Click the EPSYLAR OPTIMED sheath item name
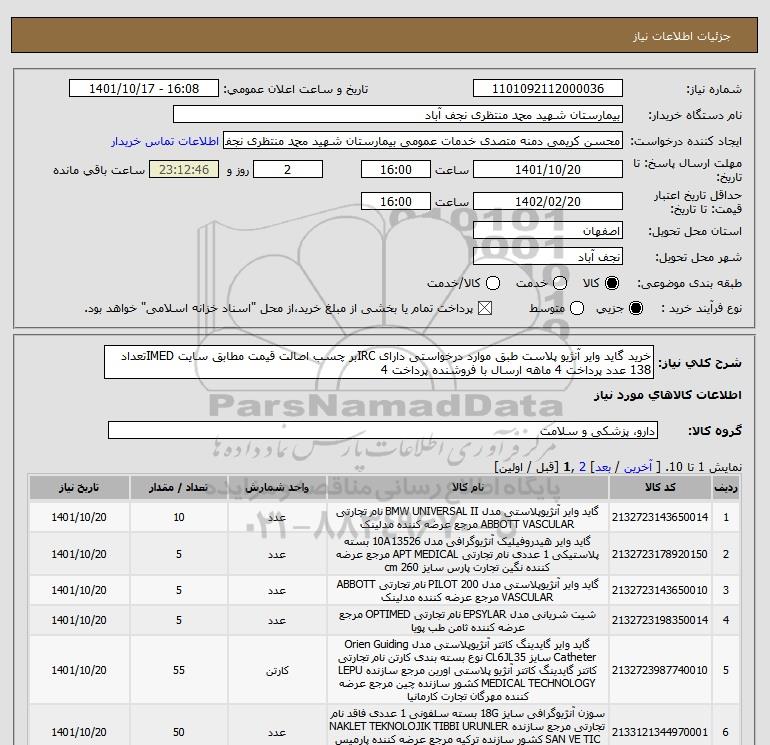The image size is (770, 745). [x=468, y=621]
